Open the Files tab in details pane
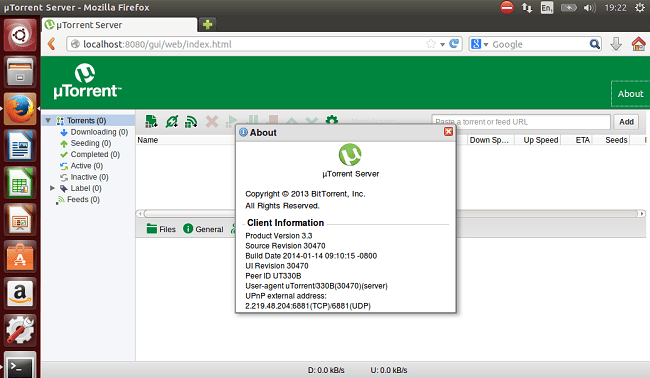 [161, 229]
